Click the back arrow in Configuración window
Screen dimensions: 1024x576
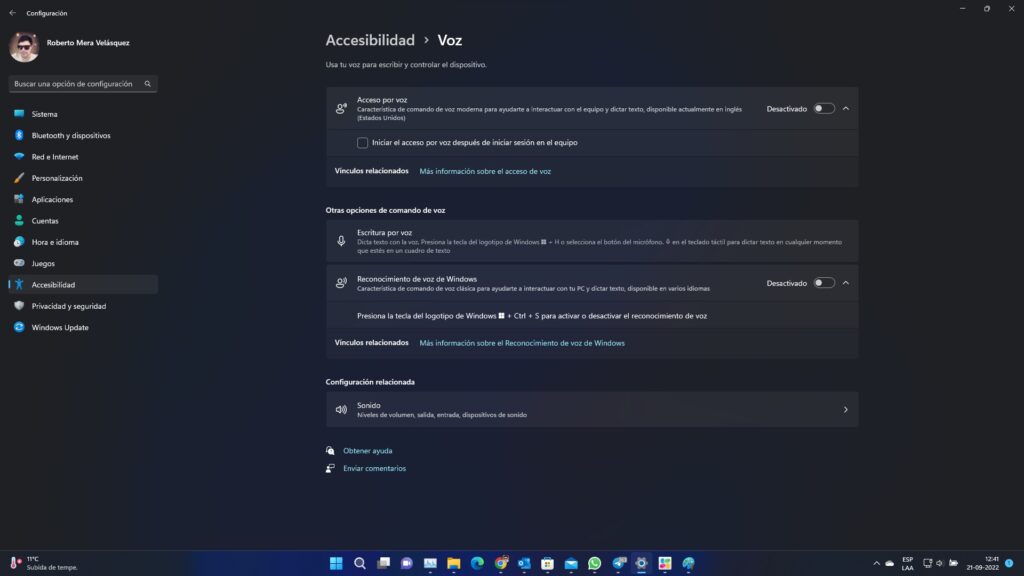tap(12, 13)
